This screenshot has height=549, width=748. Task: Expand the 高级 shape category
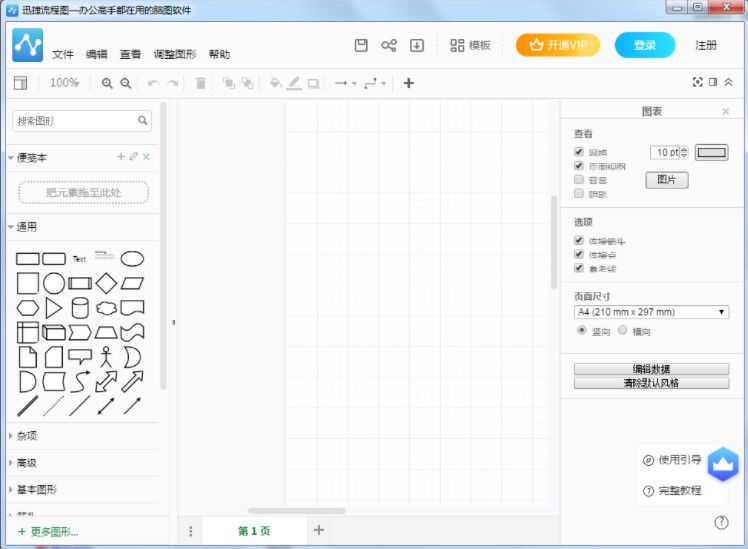tap(27, 463)
